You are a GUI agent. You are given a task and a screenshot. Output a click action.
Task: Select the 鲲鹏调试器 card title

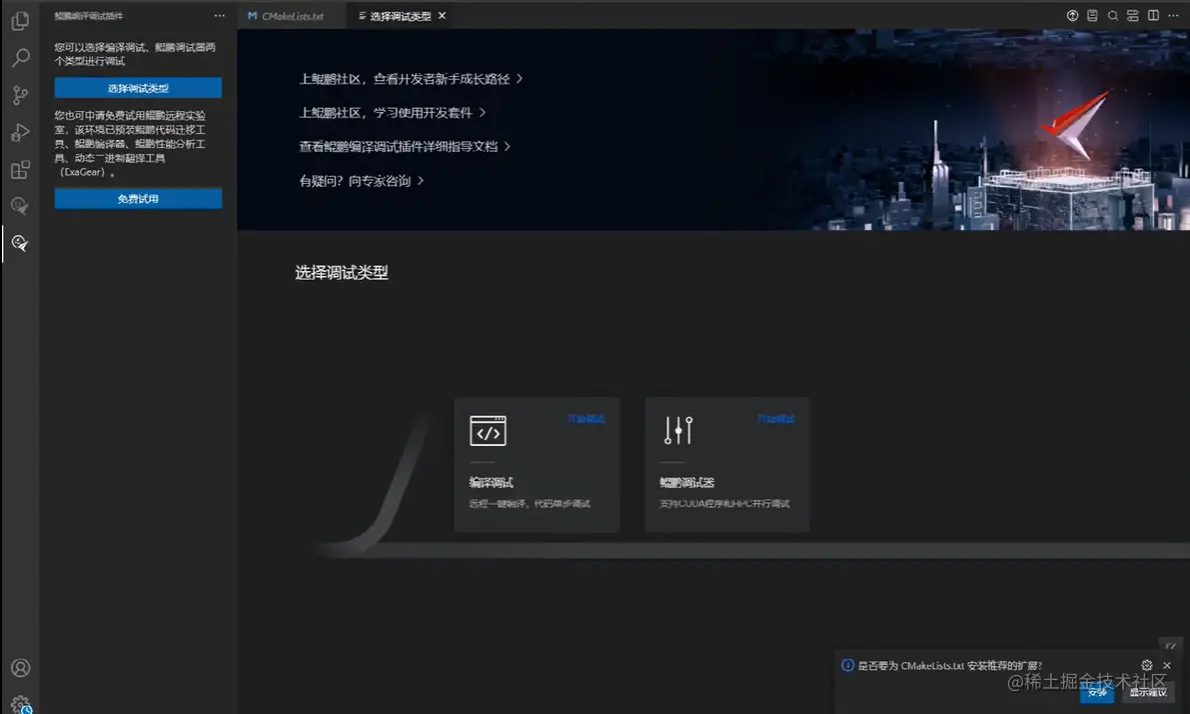pos(687,483)
